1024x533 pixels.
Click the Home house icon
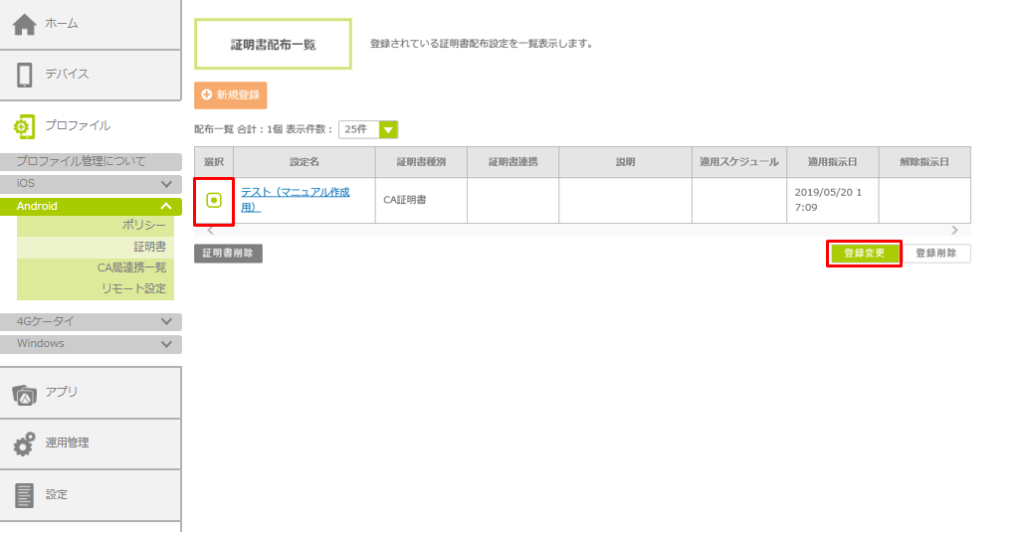(24, 23)
